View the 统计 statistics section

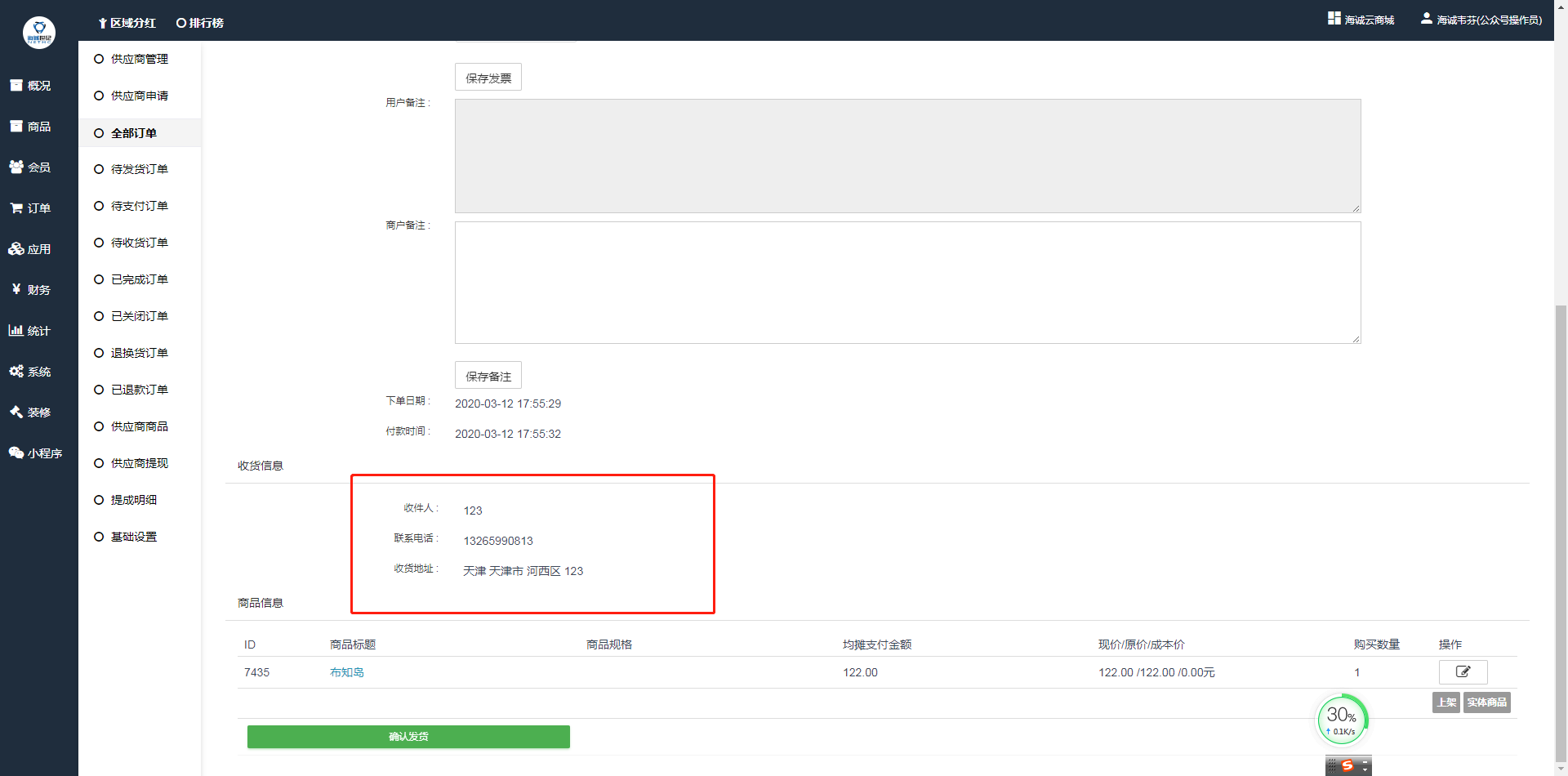pos(30,331)
